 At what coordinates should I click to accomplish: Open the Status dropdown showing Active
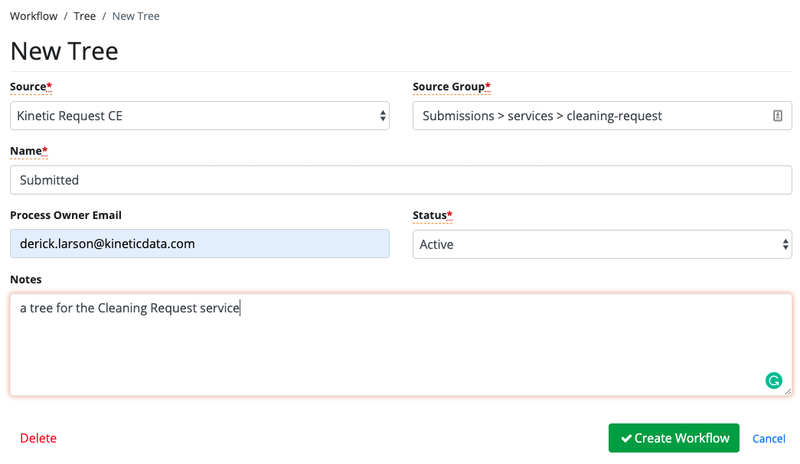pos(602,245)
